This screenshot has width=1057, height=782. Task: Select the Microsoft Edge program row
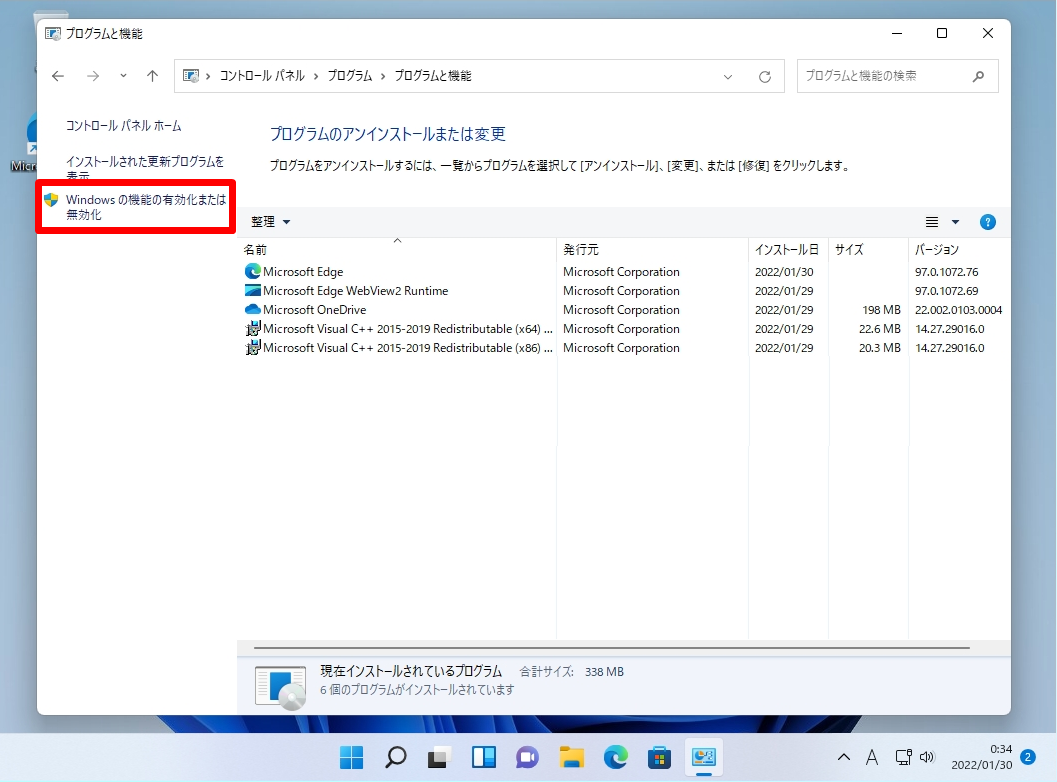624,272
